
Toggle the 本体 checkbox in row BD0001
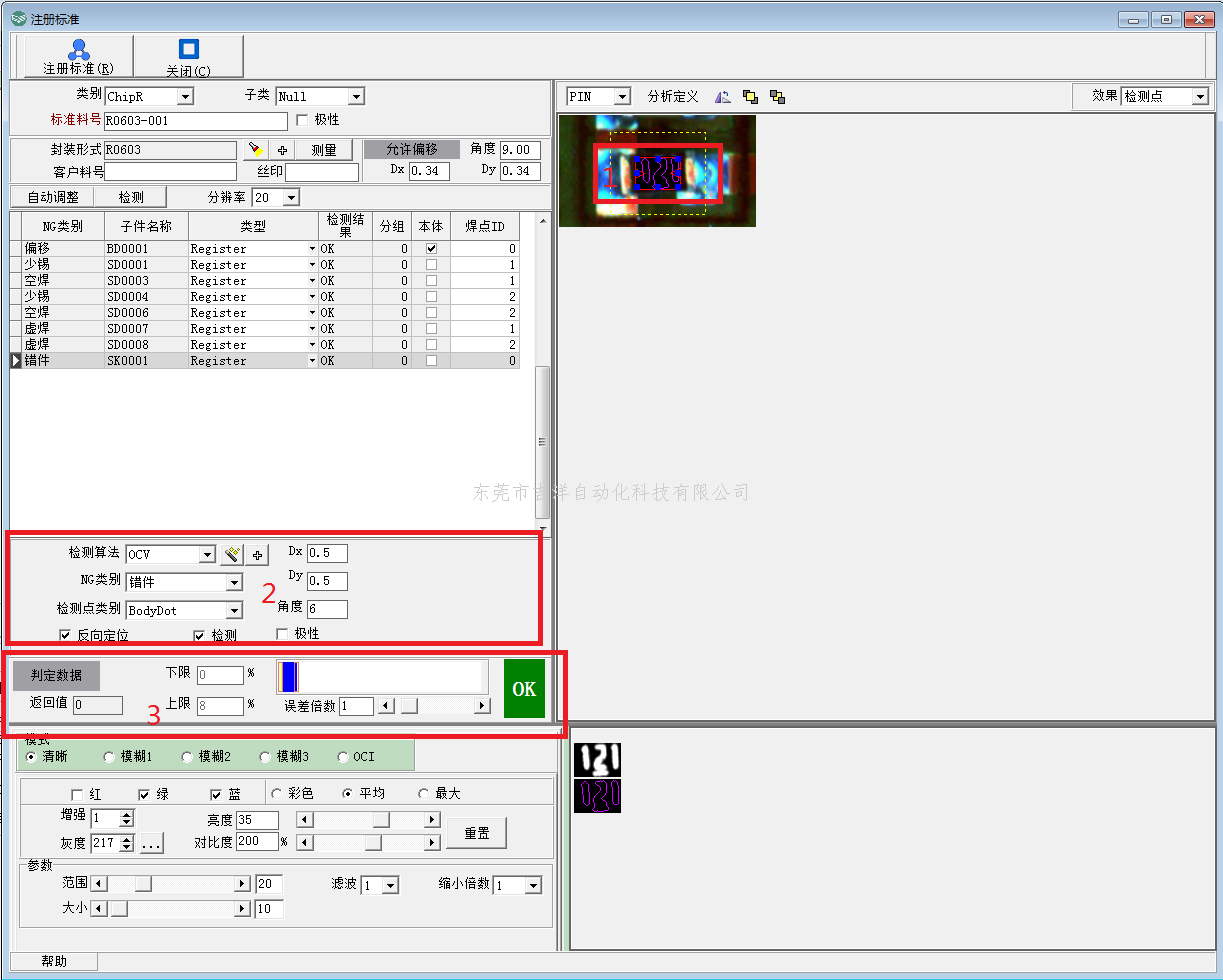[431, 248]
